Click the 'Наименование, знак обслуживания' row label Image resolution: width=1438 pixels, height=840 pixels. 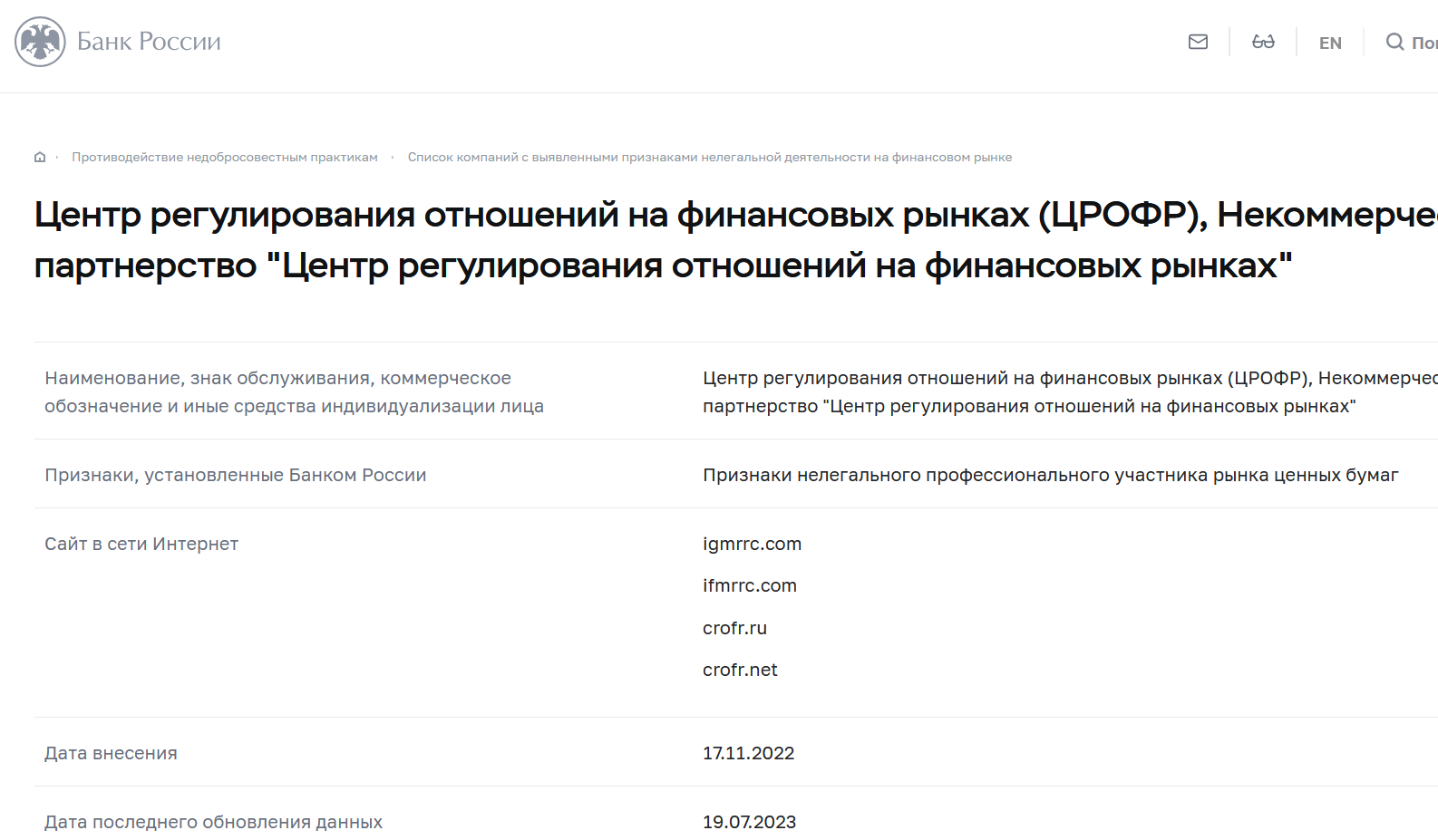point(294,391)
